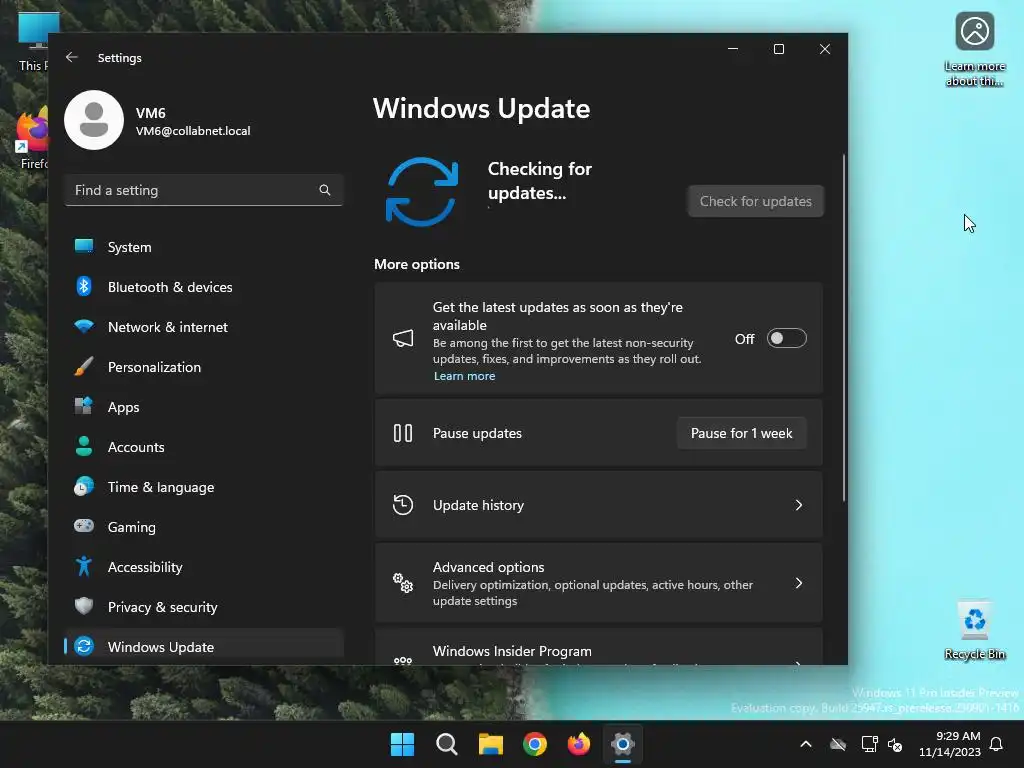Select Time & language category

[204, 487]
